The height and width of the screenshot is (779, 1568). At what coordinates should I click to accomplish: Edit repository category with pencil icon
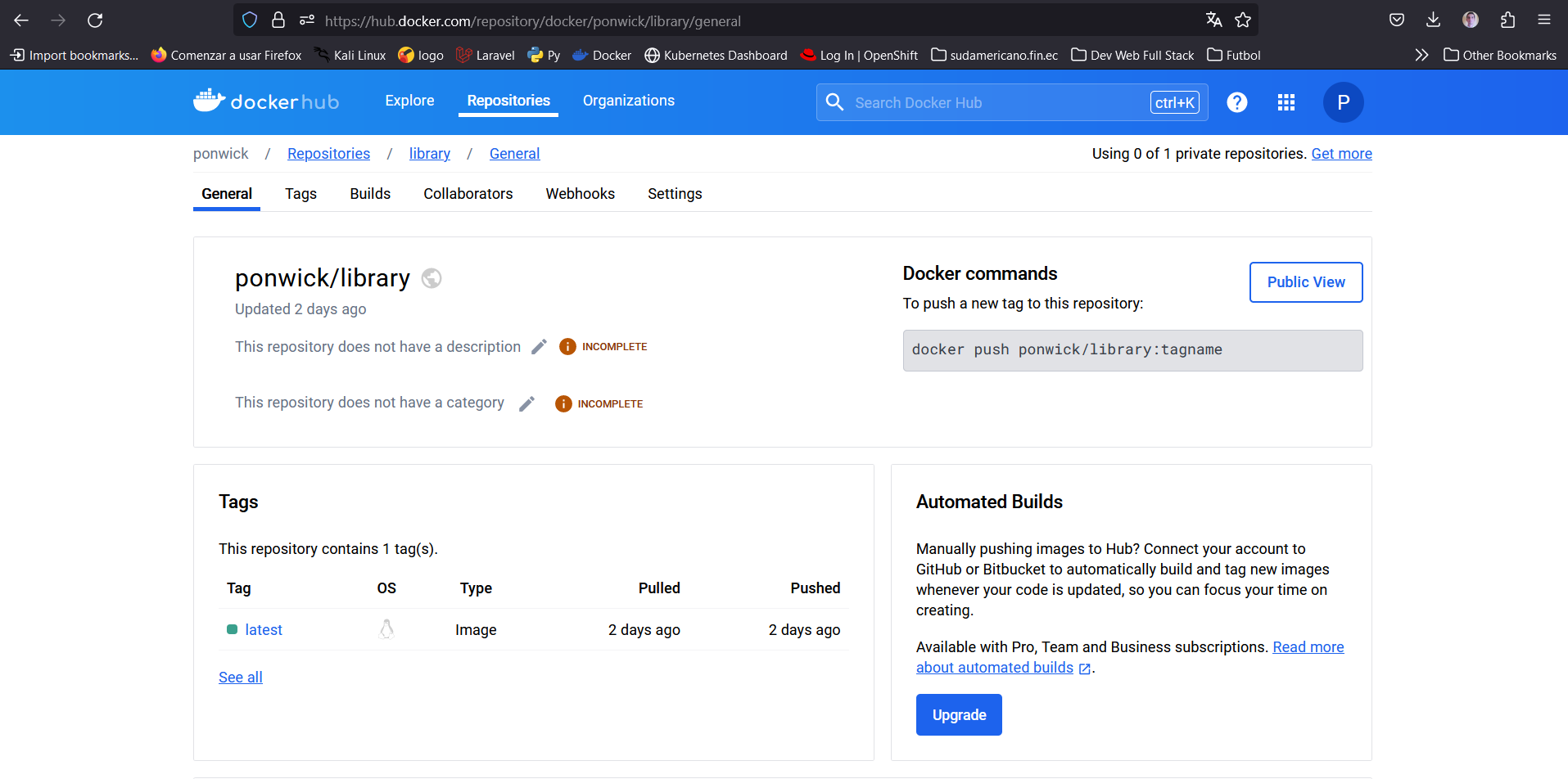(527, 403)
